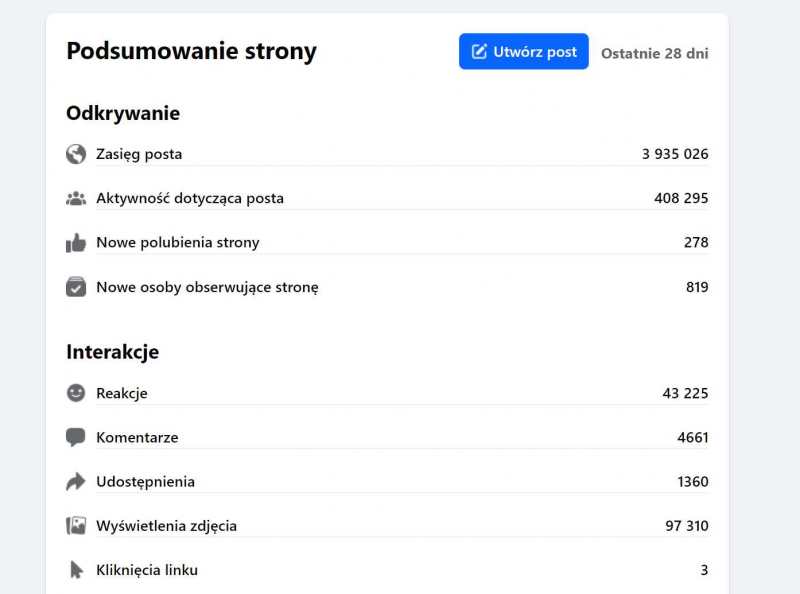Screen dimensions: 800x594
Task: Open the Zasięg posta metric label
Action: 139,154
